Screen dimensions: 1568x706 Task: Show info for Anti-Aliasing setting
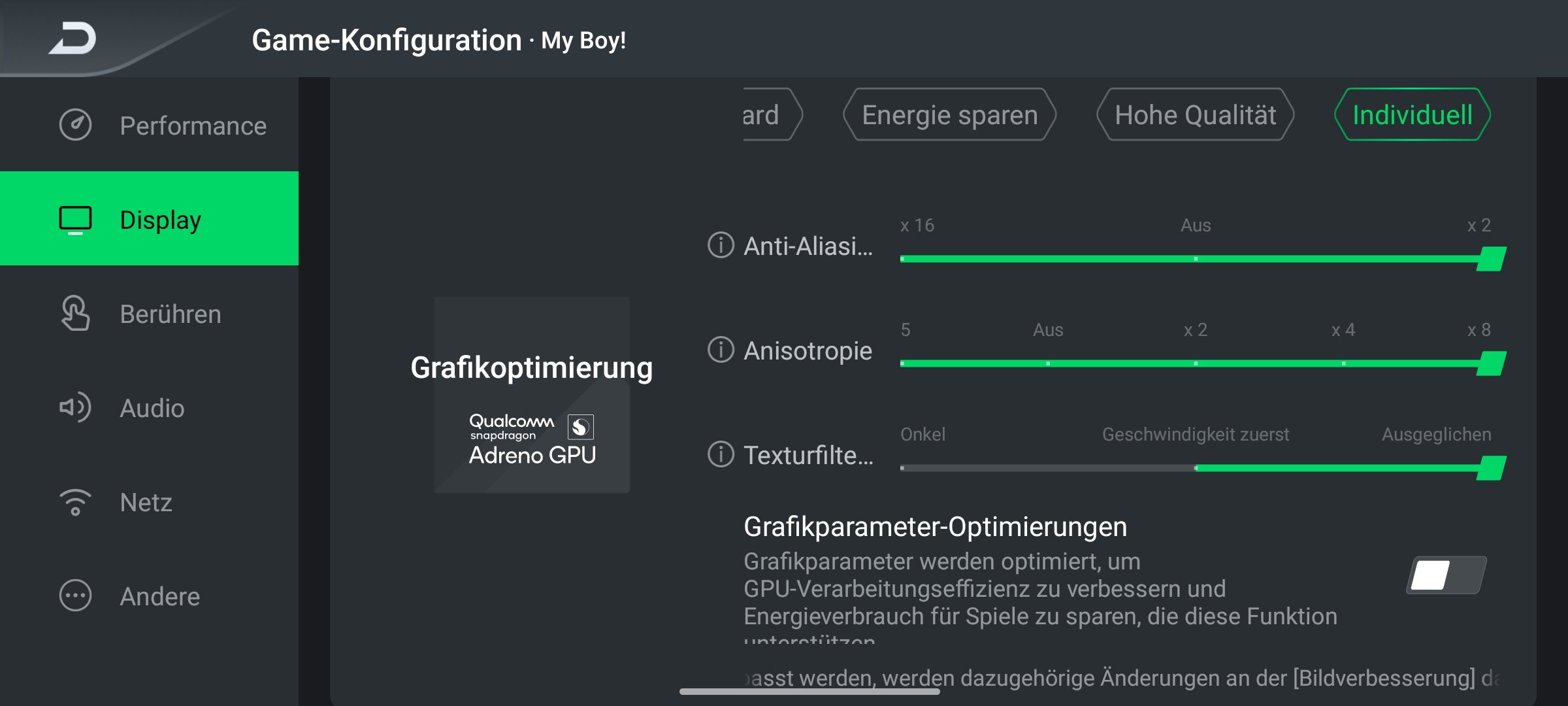(x=721, y=245)
